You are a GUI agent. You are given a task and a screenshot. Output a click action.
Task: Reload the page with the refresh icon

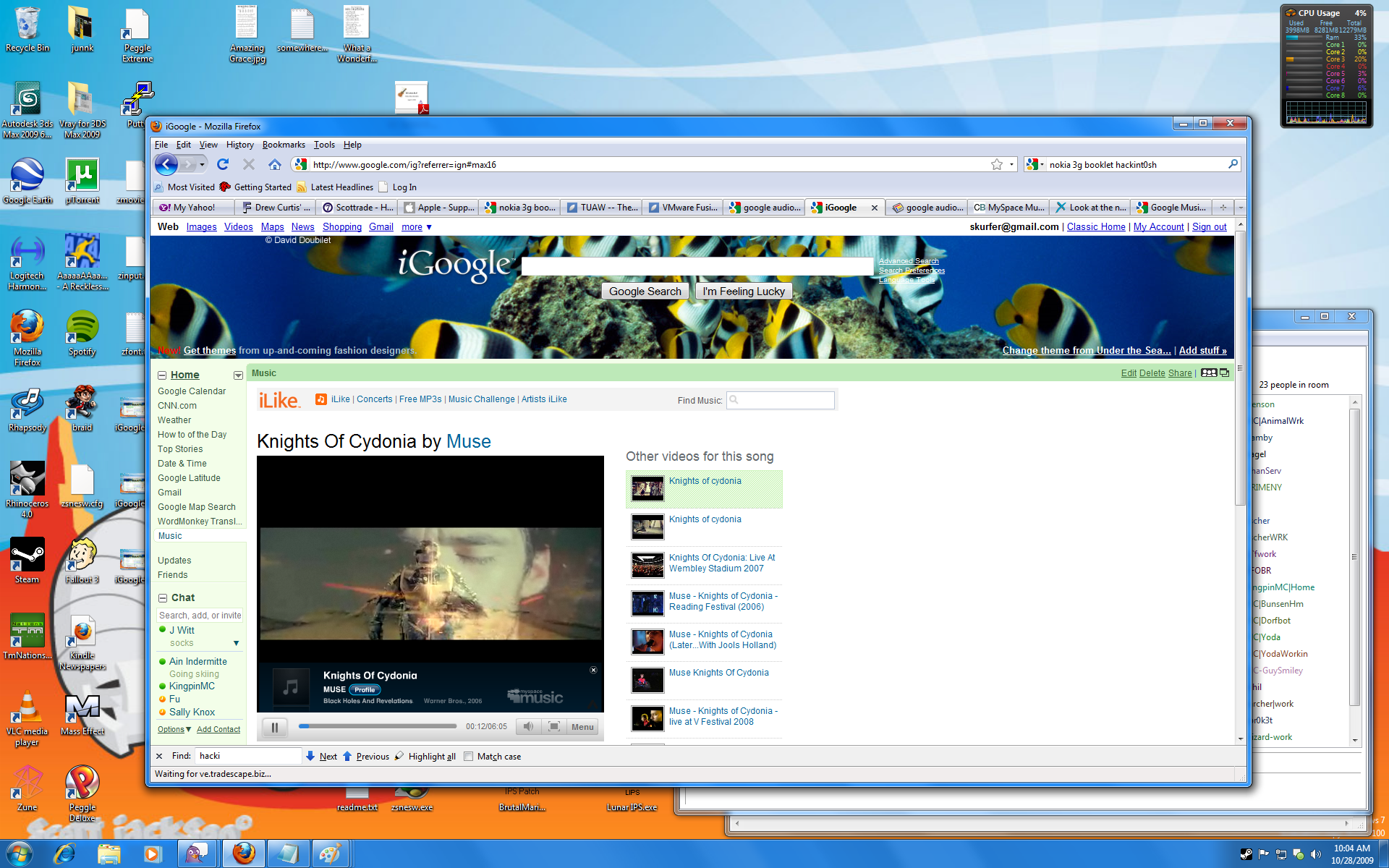click(223, 164)
